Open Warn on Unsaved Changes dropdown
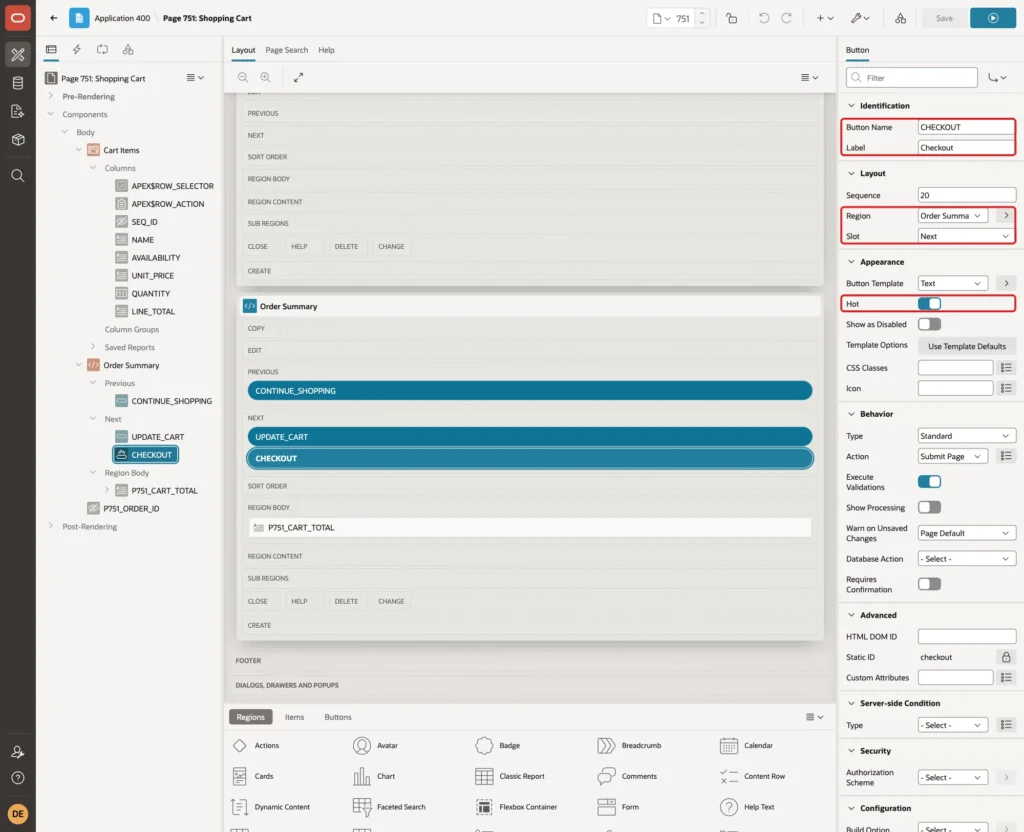The height and width of the screenshot is (832, 1024). (967, 533)
